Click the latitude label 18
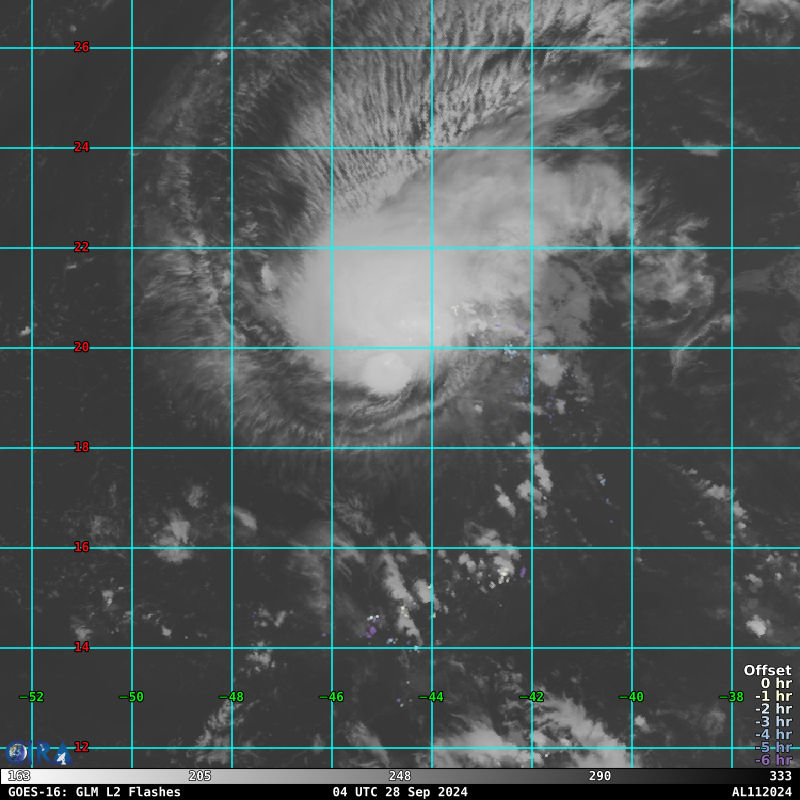The image size is (800, 800). click(x=82, y=447)
